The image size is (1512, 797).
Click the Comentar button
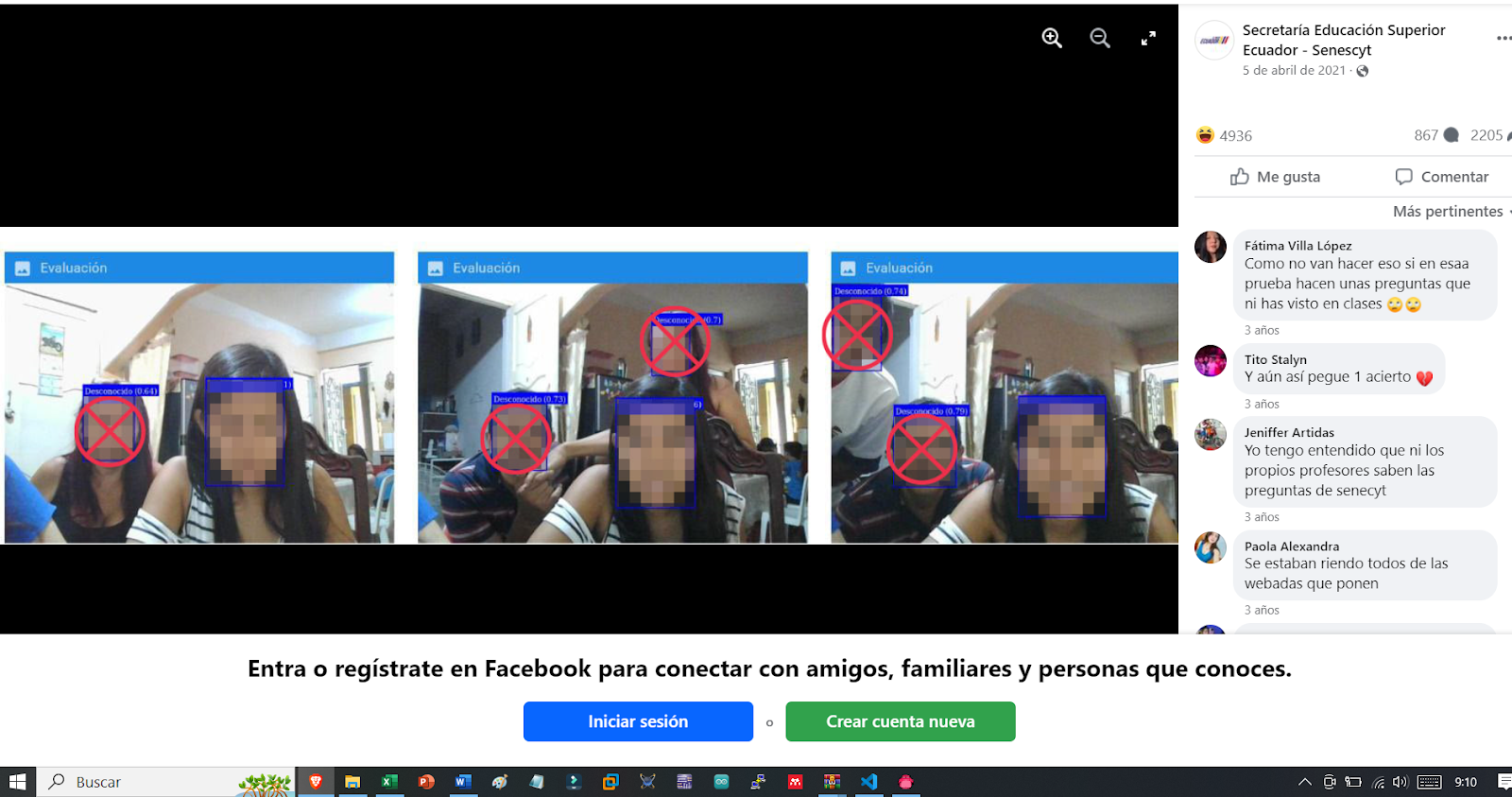(x=1441, y=177)
